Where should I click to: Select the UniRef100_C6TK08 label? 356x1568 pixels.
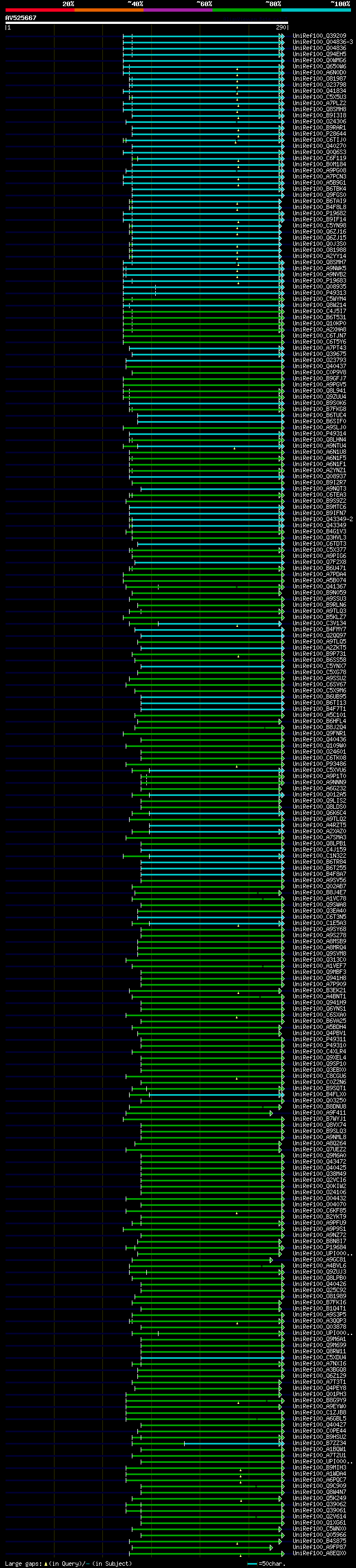tap(319, 758)
